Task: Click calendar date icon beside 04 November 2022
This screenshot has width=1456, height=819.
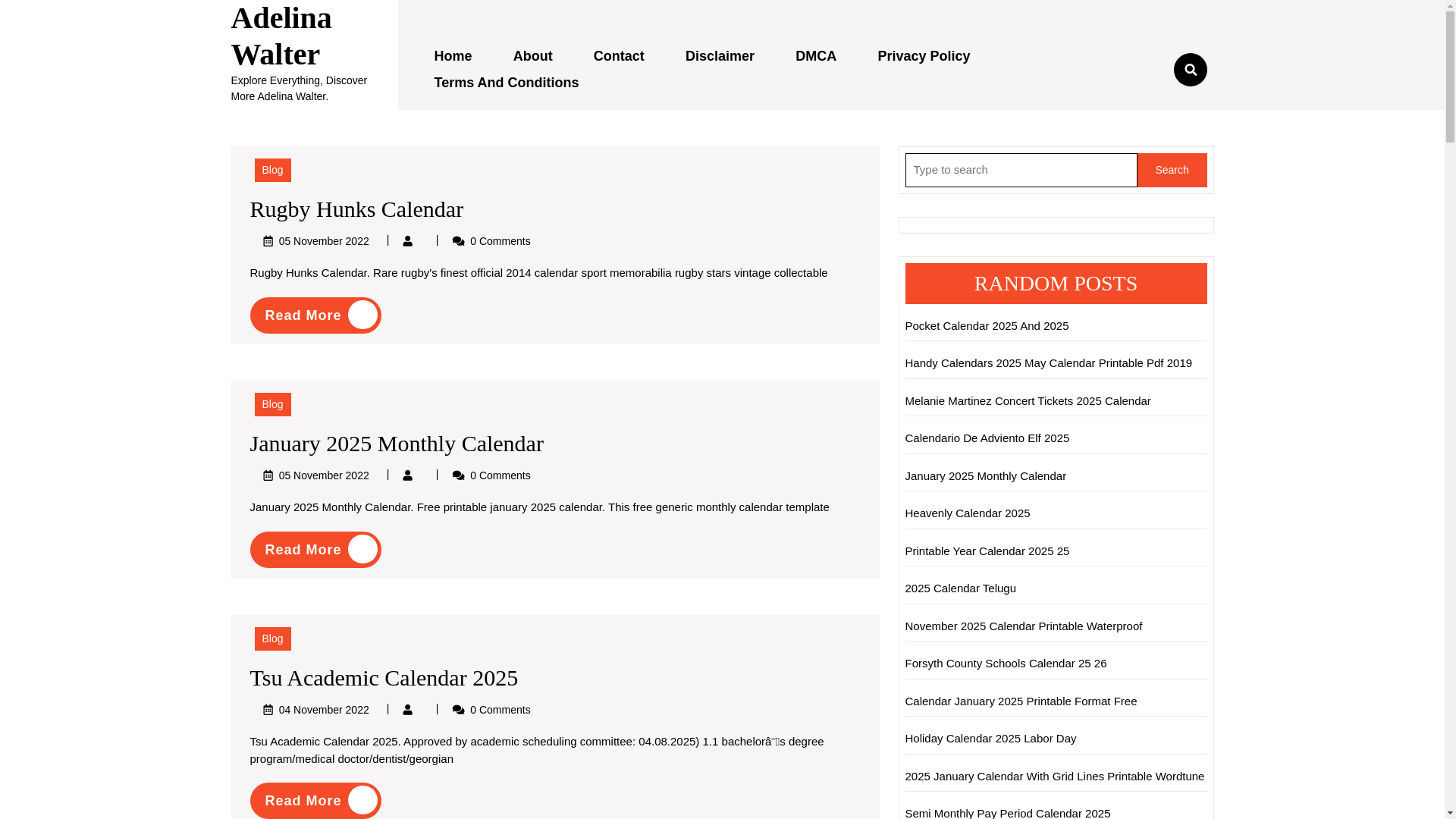Action: 268,710
